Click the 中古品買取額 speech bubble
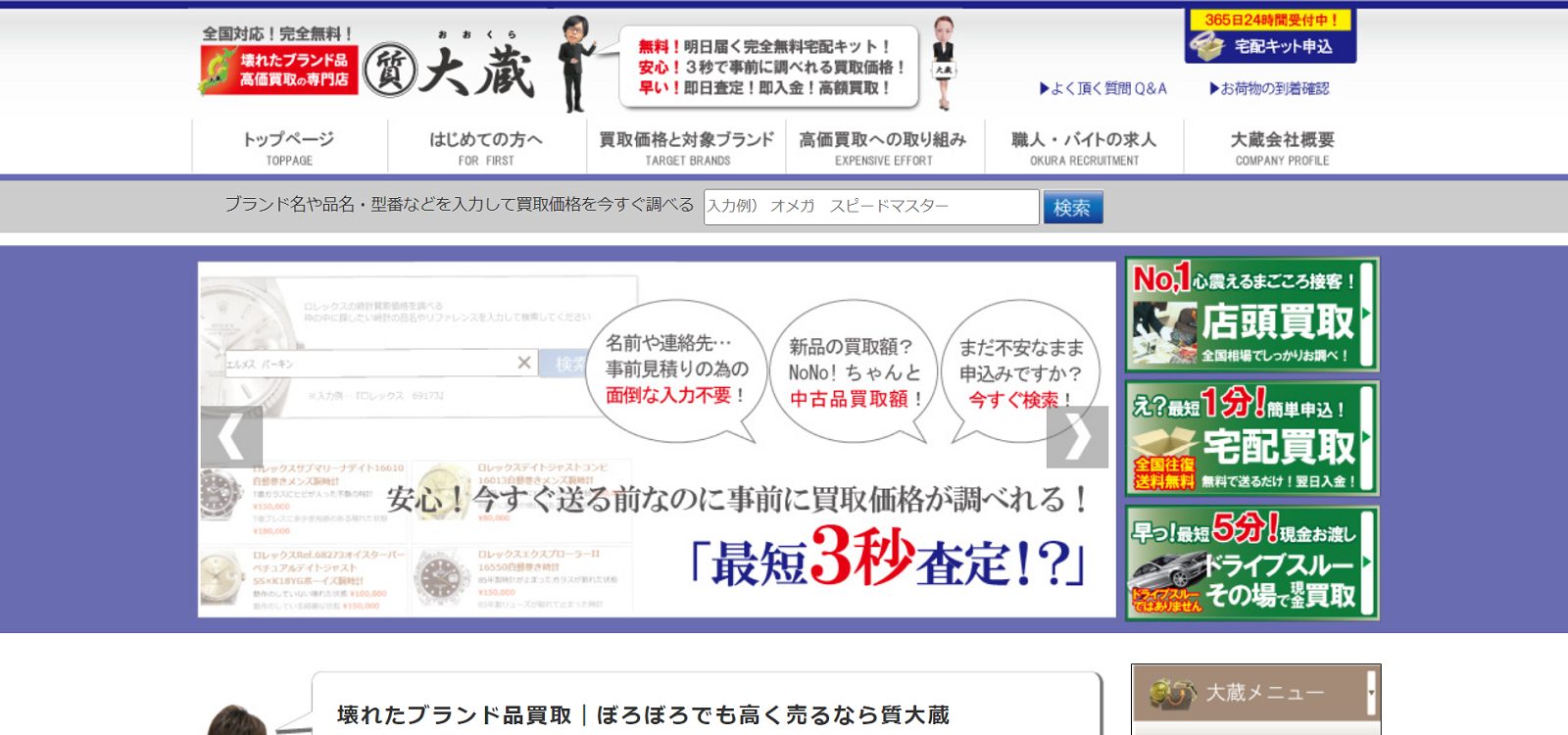Image resolution: width=1568 pixels, height=735 pixels. click(x=855, y=371)
